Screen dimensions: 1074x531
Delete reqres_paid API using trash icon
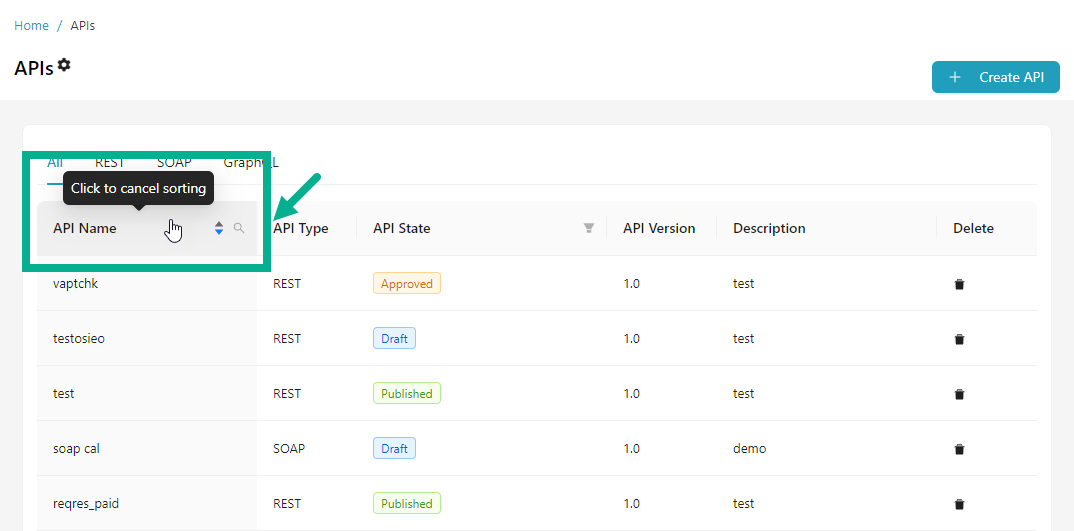tap(959, 504)
